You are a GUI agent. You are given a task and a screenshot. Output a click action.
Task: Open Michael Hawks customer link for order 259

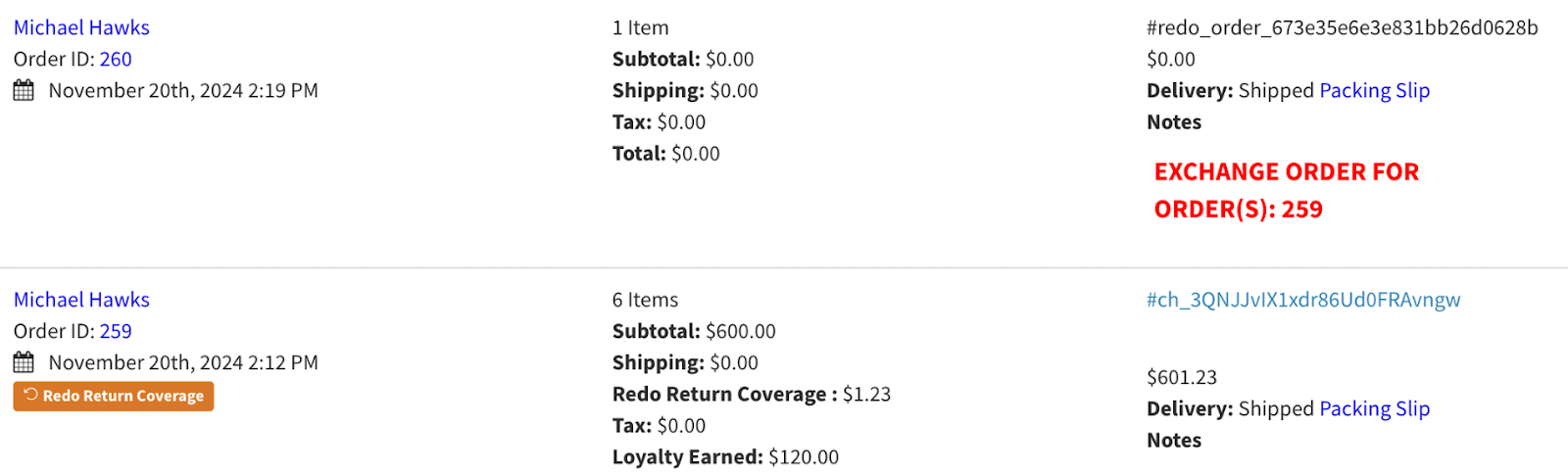coord(81,301)
